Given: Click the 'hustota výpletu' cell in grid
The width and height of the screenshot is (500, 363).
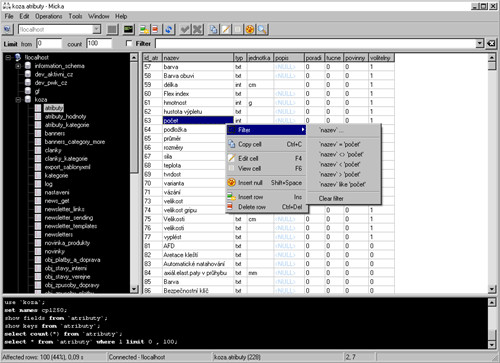Looking at the screenshot, I should pyautogui.click(x=198, y=111).
